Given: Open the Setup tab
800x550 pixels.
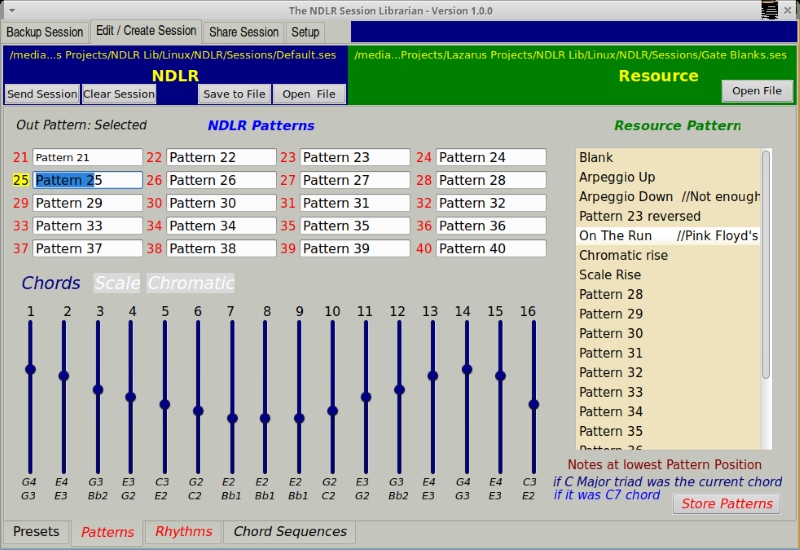Looking at the screenshot, I should 305,32.
